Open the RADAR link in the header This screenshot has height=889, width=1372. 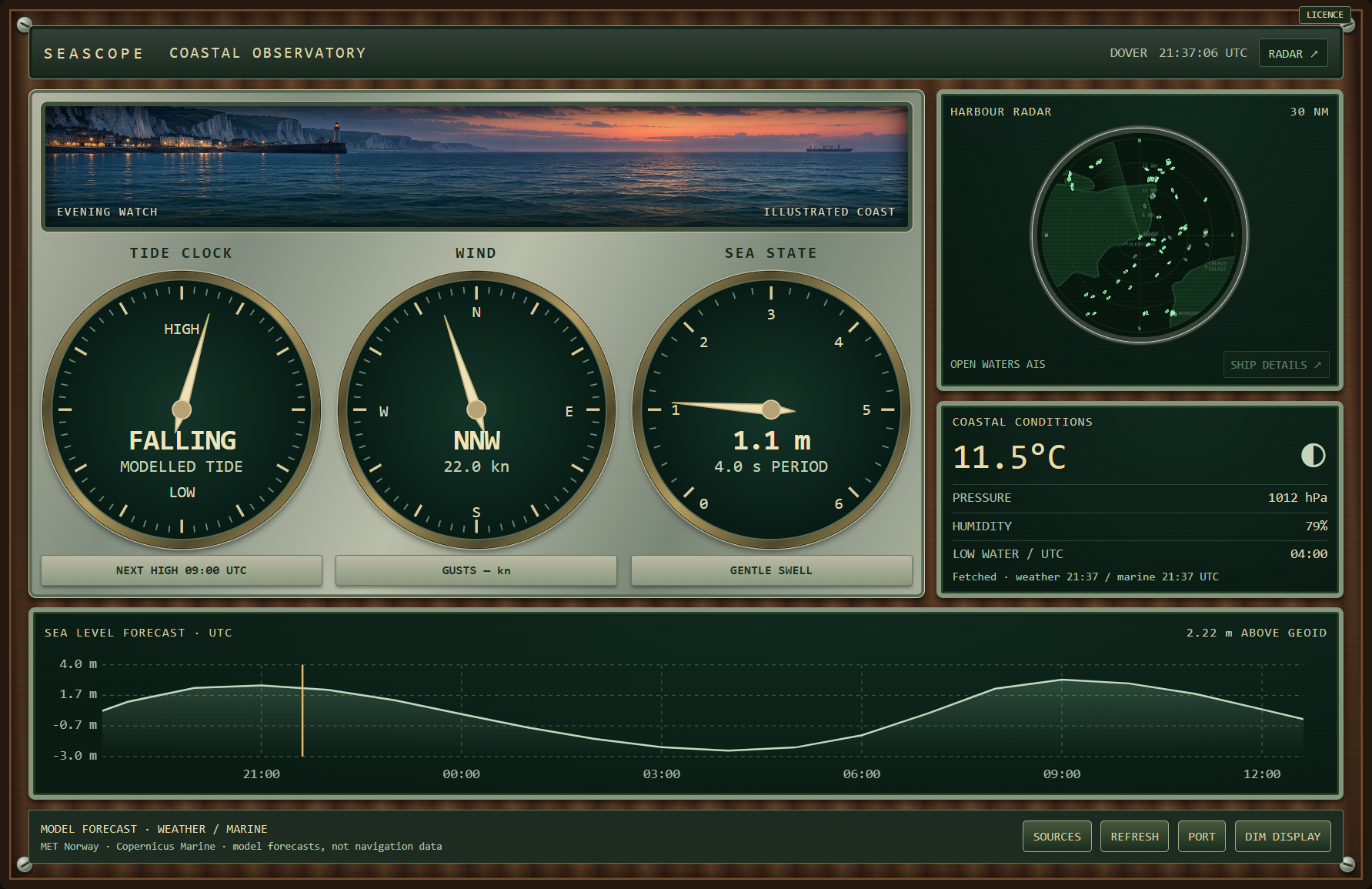1293,53
